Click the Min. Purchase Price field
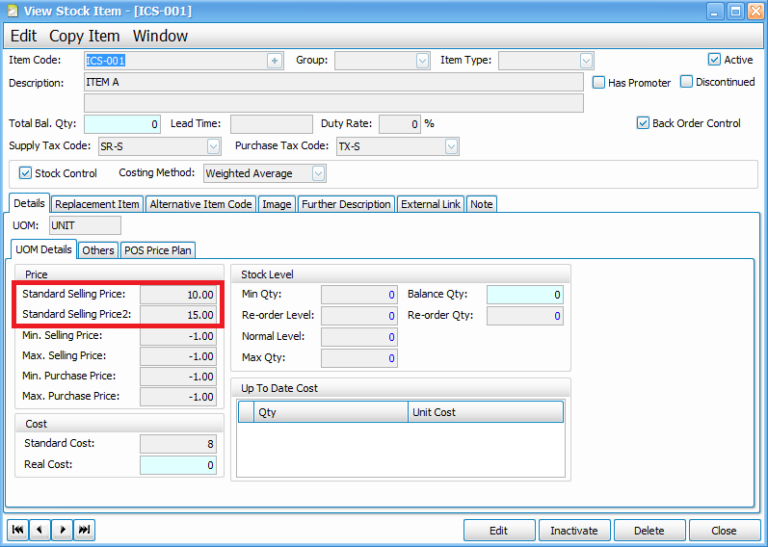768x547 pixels. (x=179, y=377)
